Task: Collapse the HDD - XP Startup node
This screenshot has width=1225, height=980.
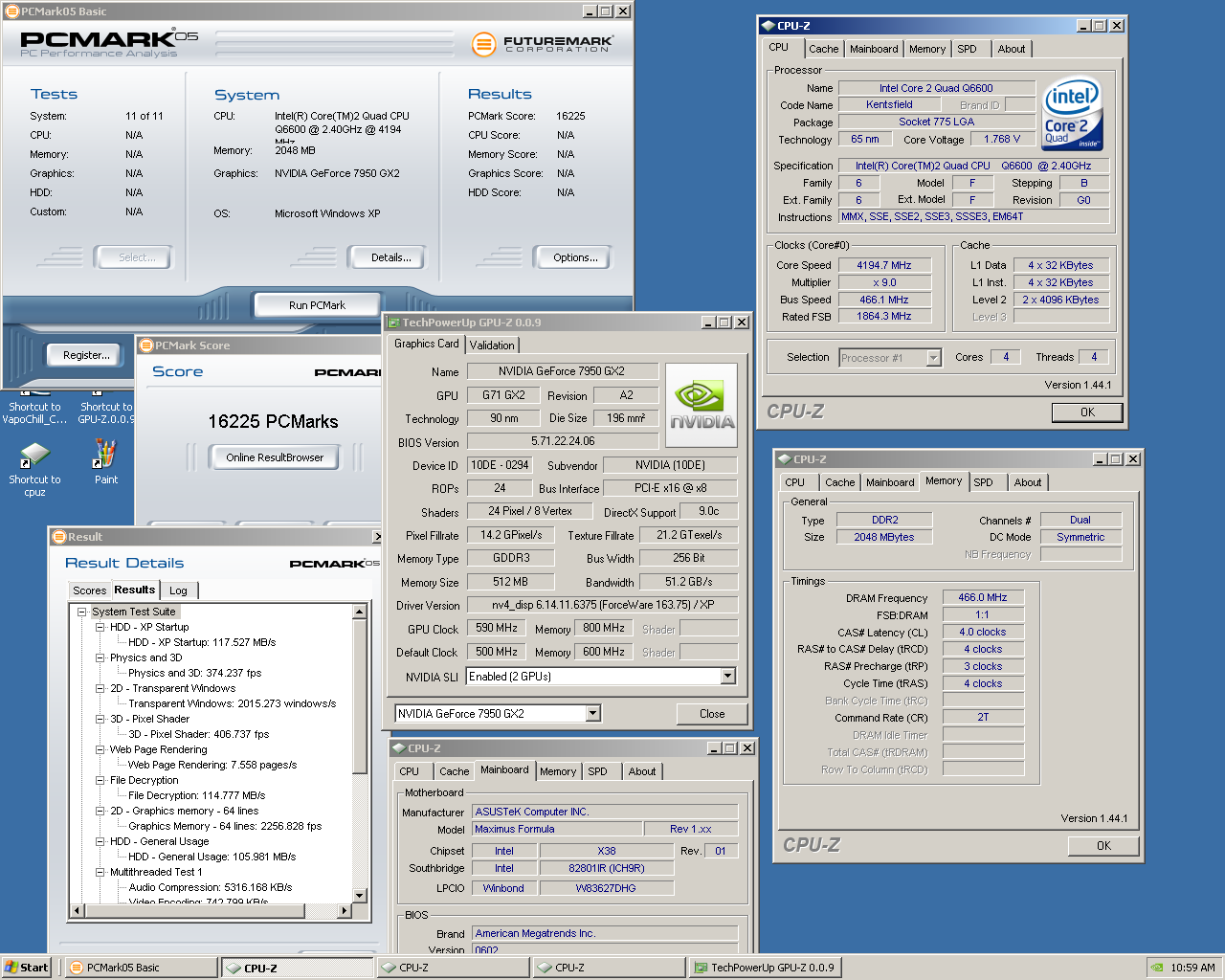Action: (x=100, y=627)
